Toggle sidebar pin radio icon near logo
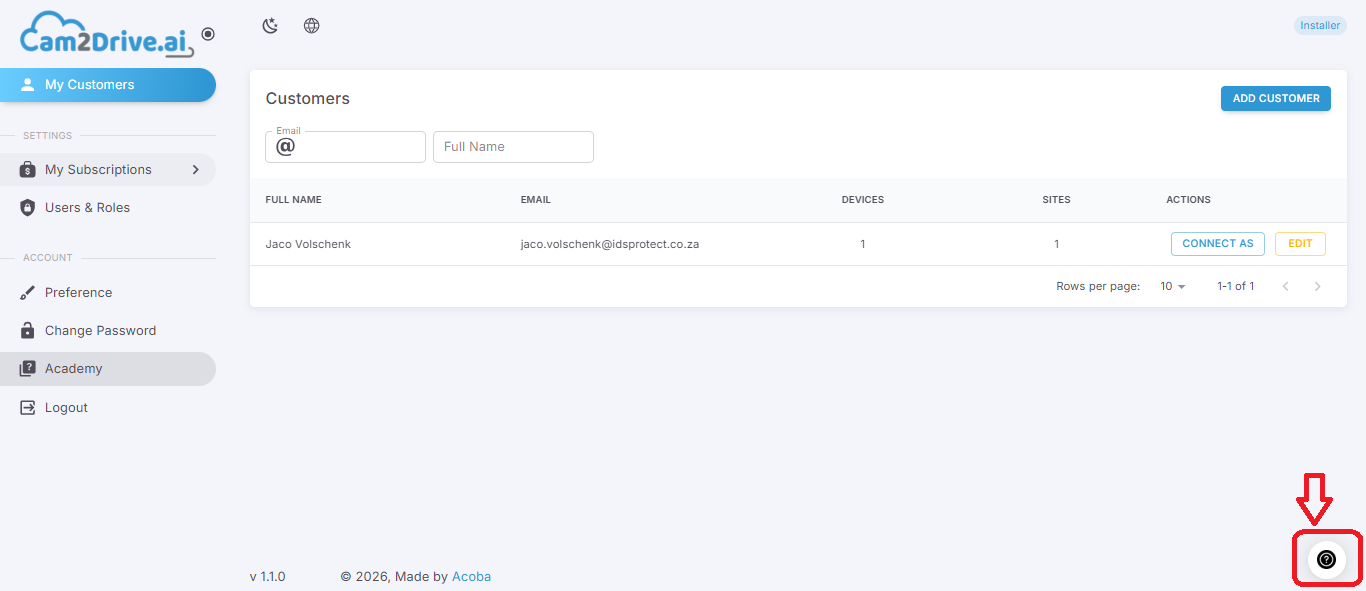 208,34
